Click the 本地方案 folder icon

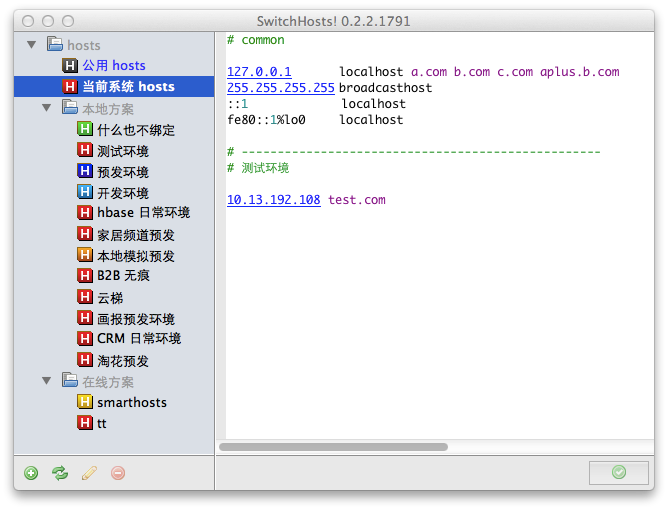click(x=70, y=107)
